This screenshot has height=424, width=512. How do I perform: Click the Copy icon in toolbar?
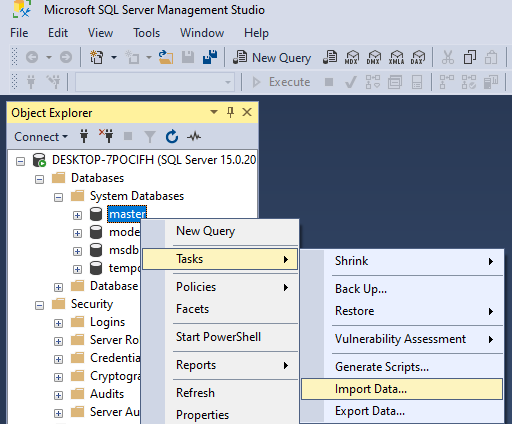[x=470, y=57]
